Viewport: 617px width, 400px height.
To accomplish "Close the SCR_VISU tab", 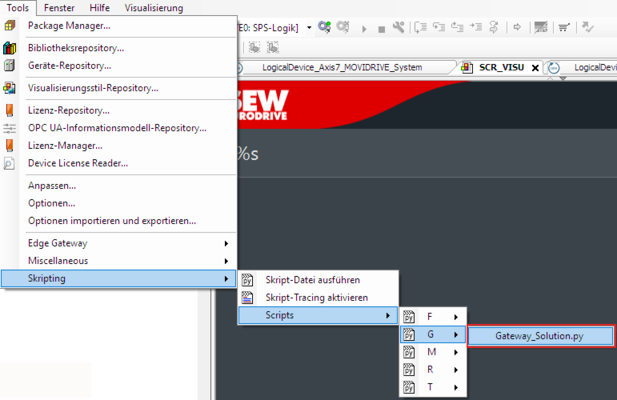I will [535, 68].
